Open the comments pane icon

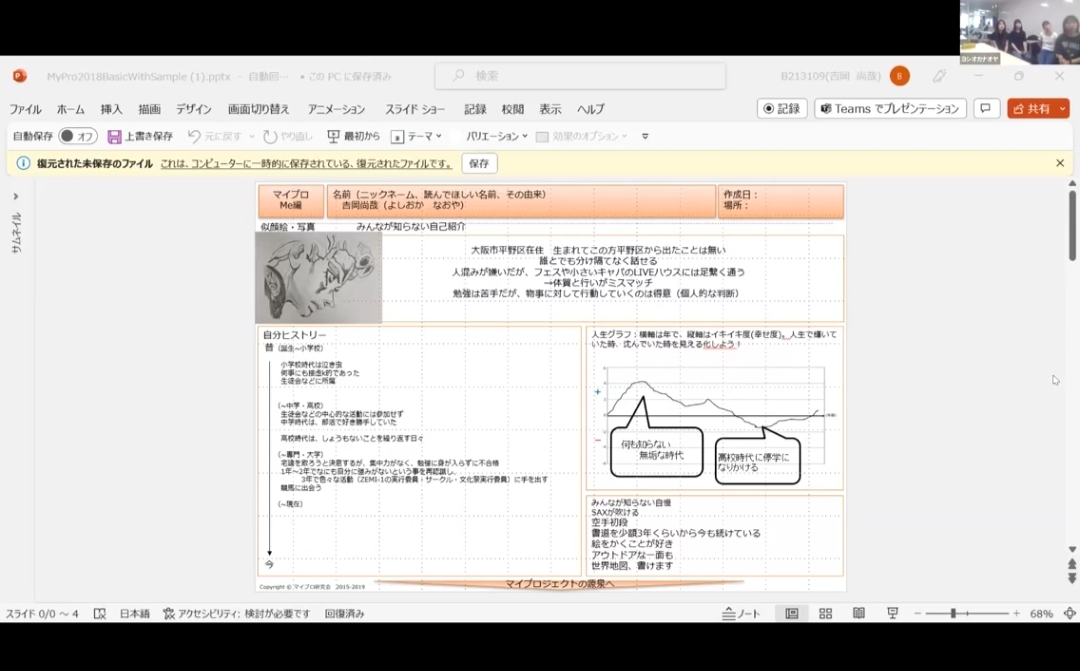(986, 108)
